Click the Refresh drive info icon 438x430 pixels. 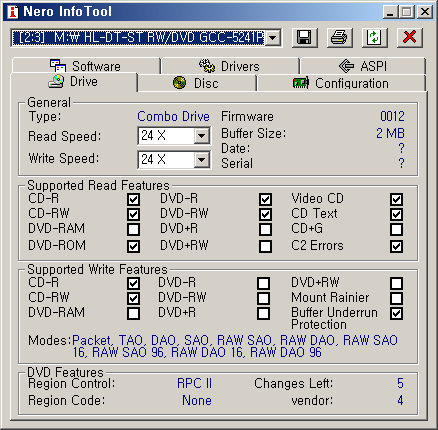[374, 37]
